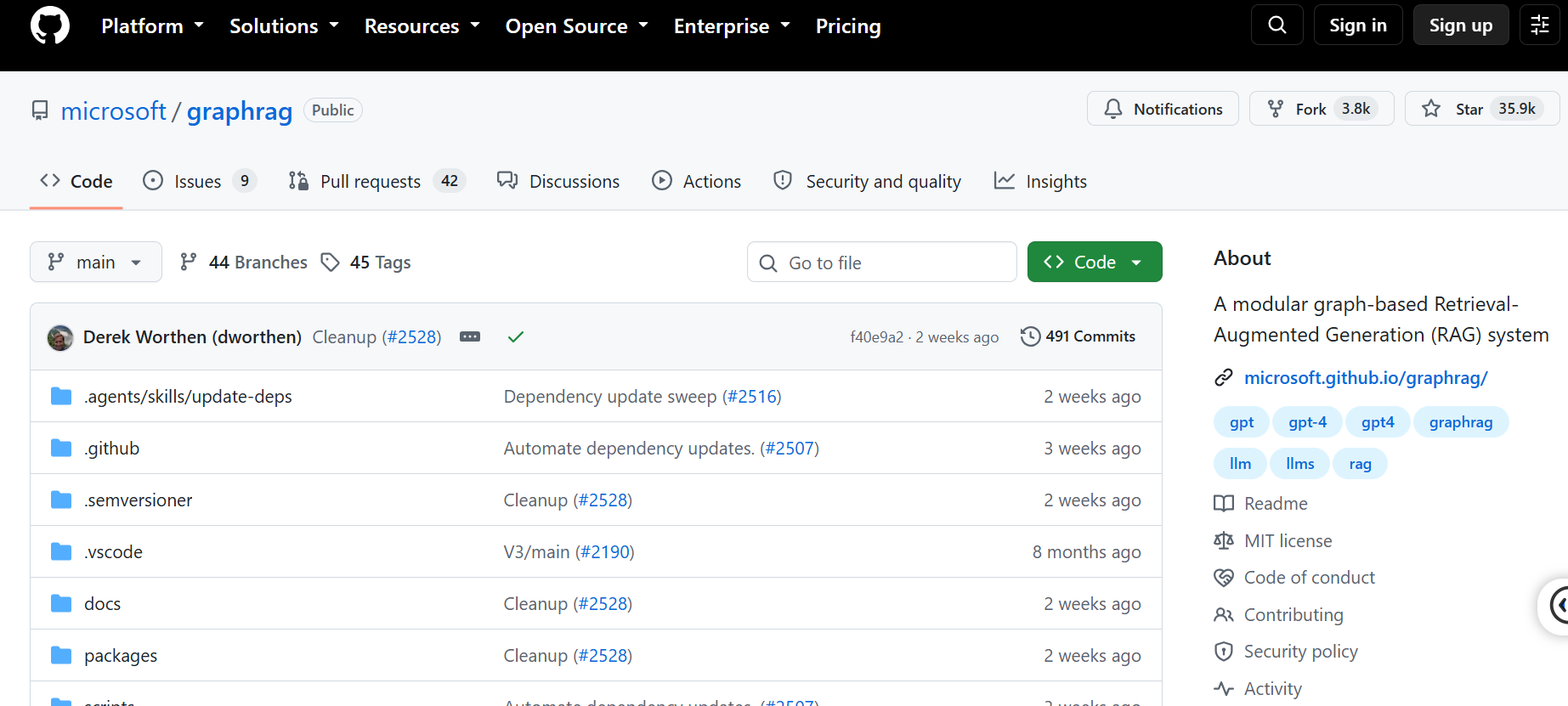Focus the Go to file search field
The image size is (1568, 706).
coord(882,262)
